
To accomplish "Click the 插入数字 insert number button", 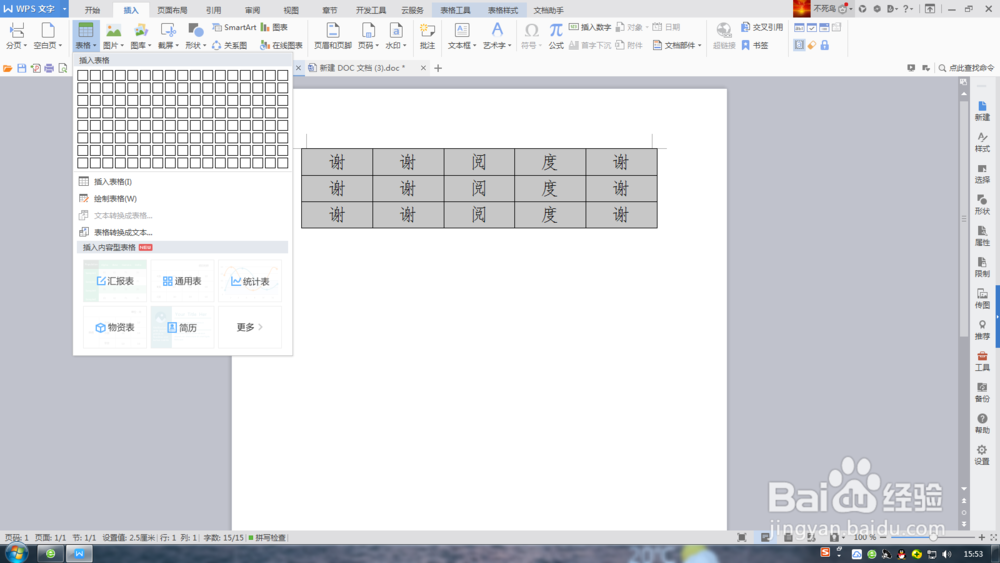I will 590,27.
